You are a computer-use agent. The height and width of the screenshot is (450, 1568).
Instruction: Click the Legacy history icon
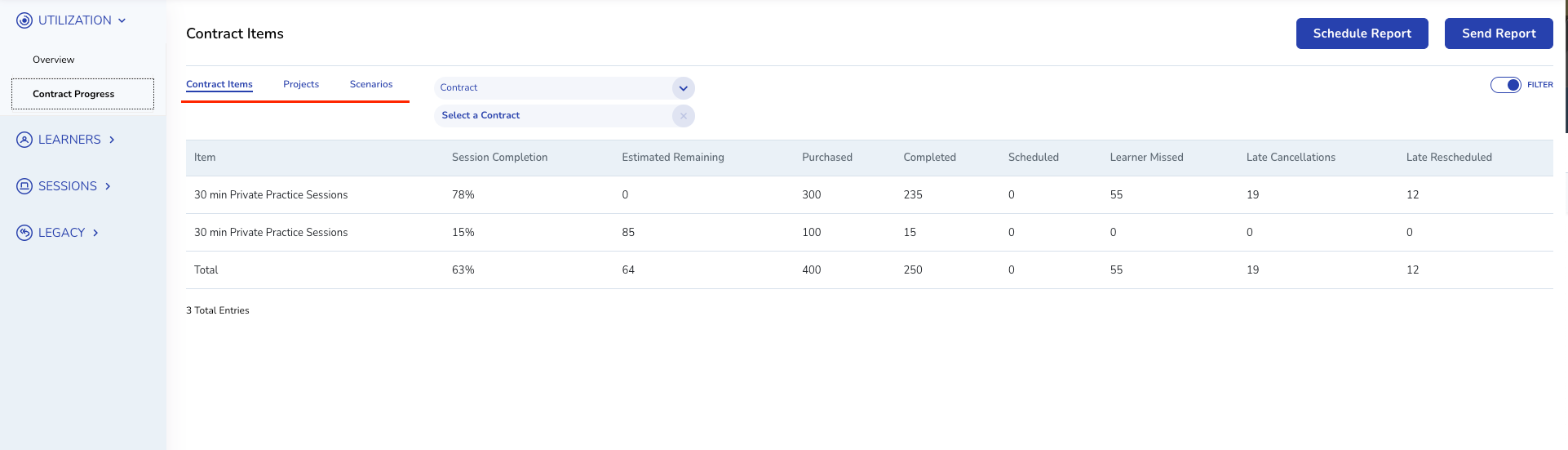24,233
